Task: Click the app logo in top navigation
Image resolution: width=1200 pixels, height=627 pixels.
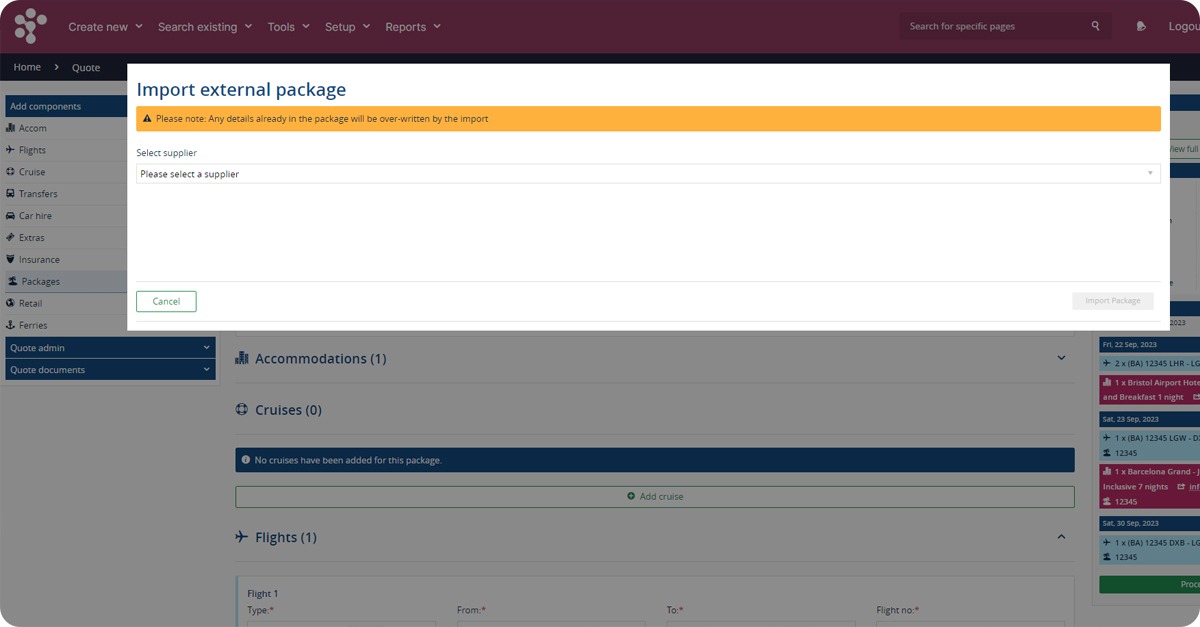Action: click(30, 26)
